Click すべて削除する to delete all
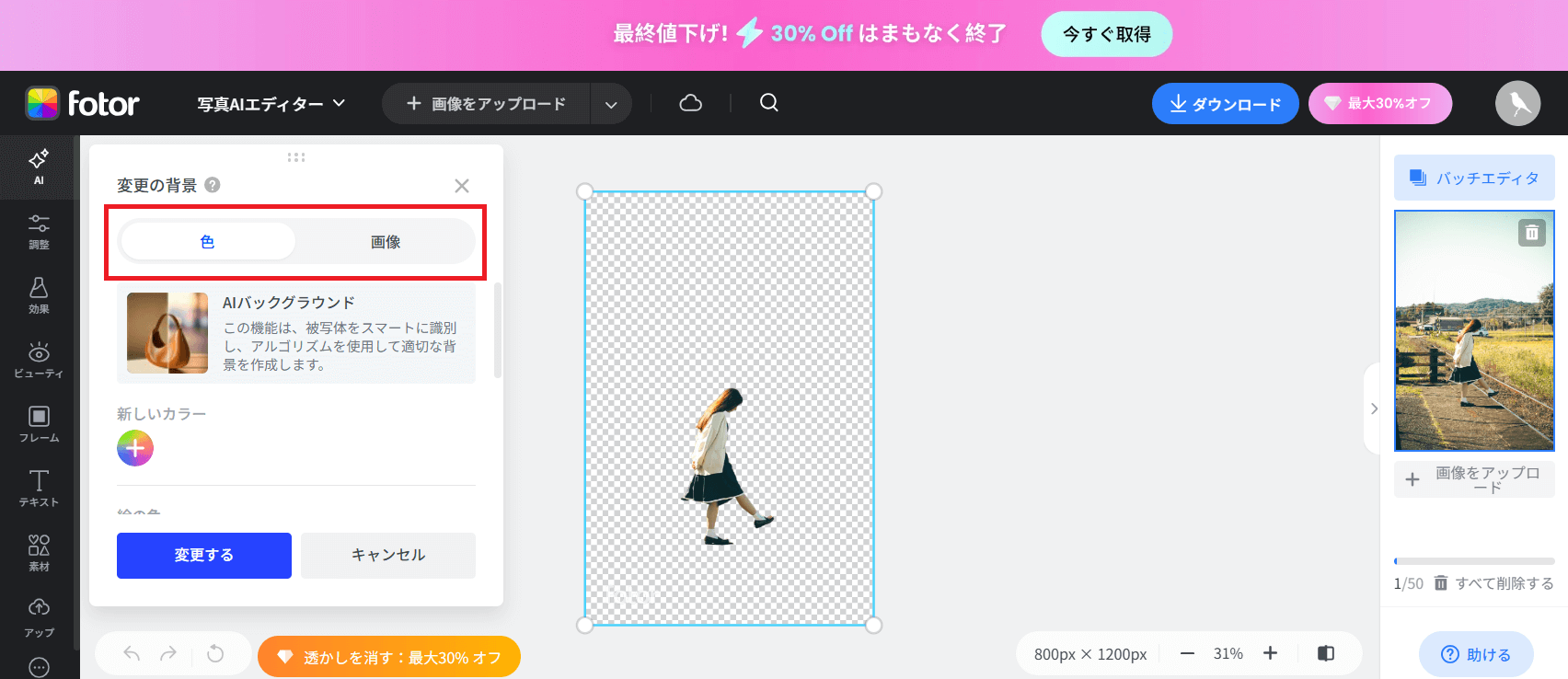This screenshot has height=679, width=1568. pyautogui.click(x=1494, y=583)
